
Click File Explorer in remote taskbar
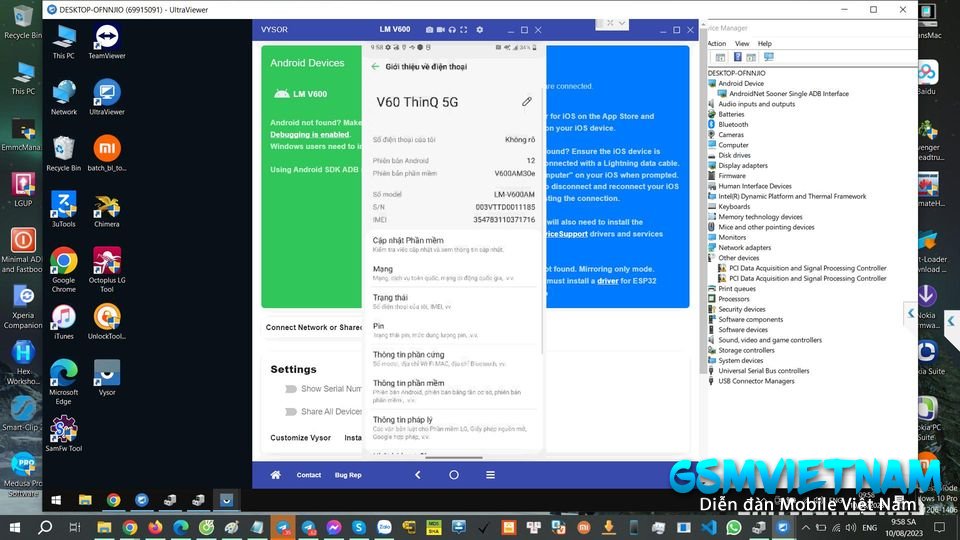click(x=85, y=500)
